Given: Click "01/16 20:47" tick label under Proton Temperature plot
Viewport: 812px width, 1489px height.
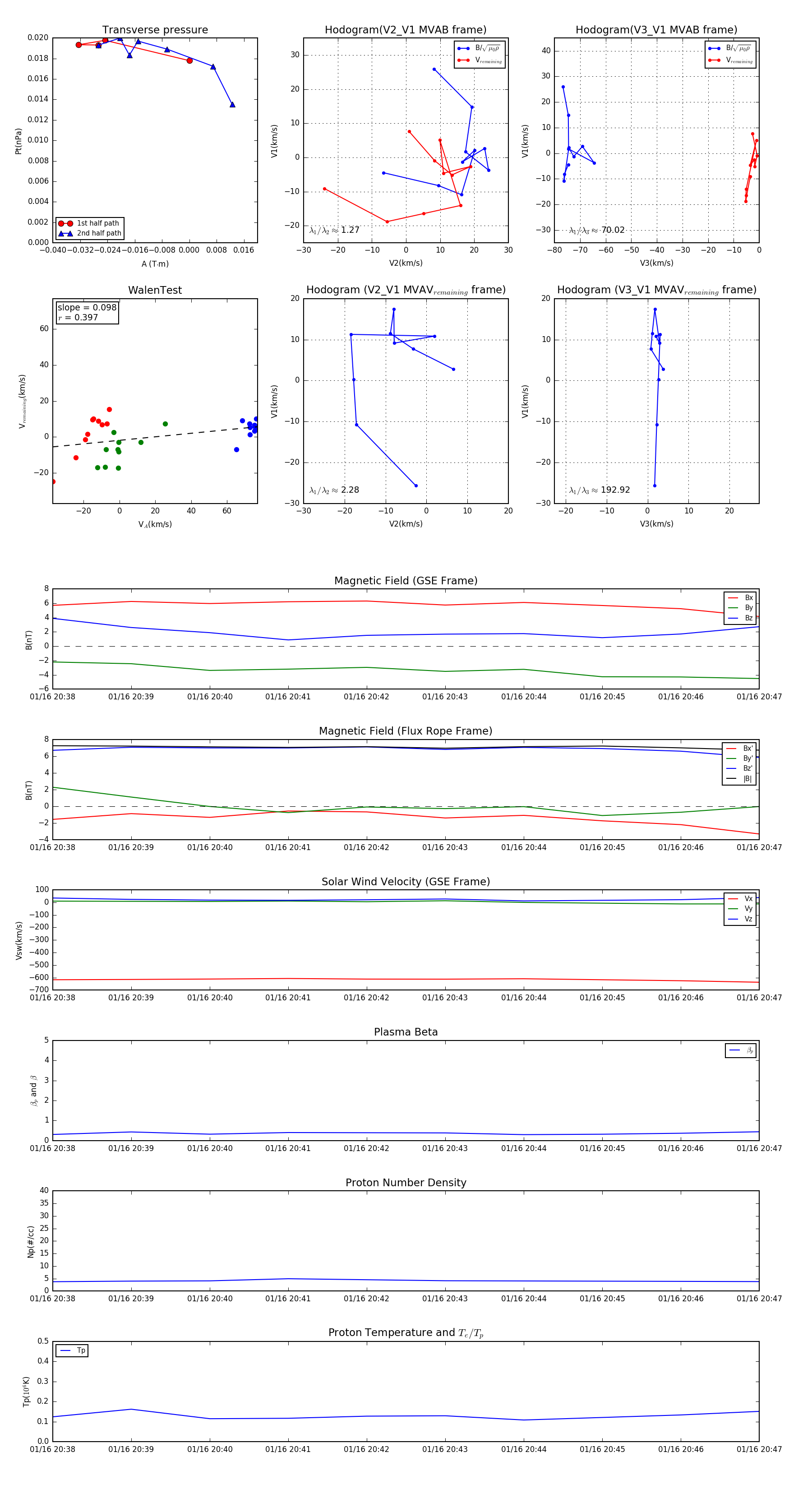Looking at the screenshot, I should tap(759, 1449).
